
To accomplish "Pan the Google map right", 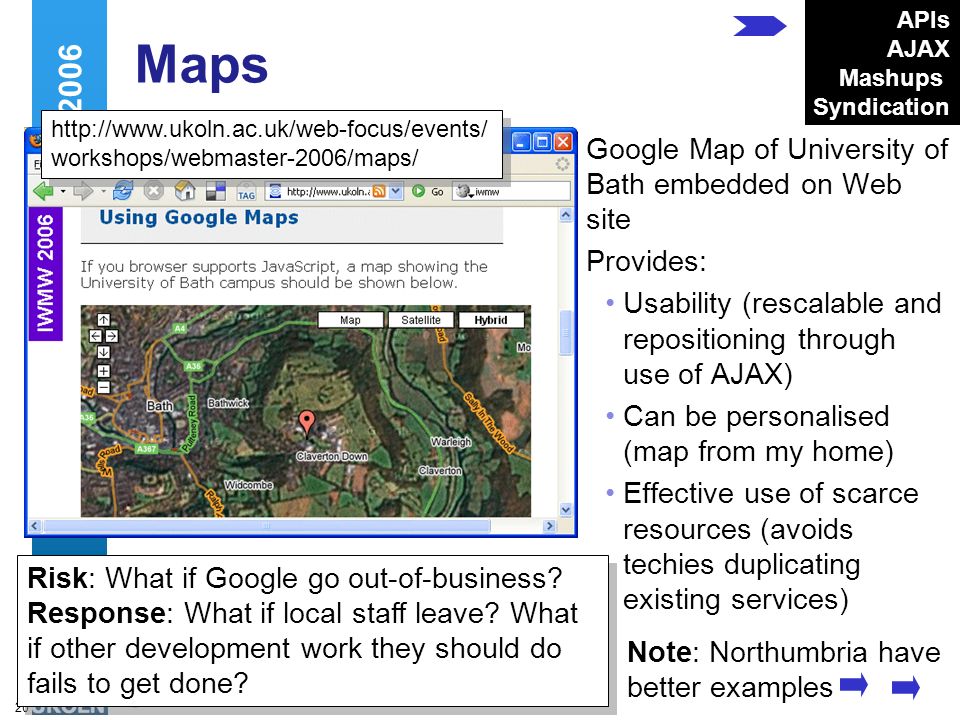I will [111, 336].
